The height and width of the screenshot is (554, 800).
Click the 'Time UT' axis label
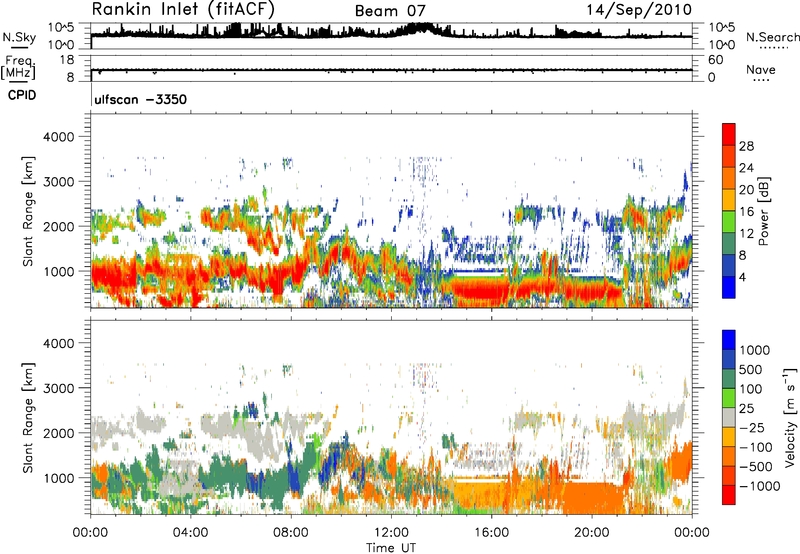tap(391, 548)
